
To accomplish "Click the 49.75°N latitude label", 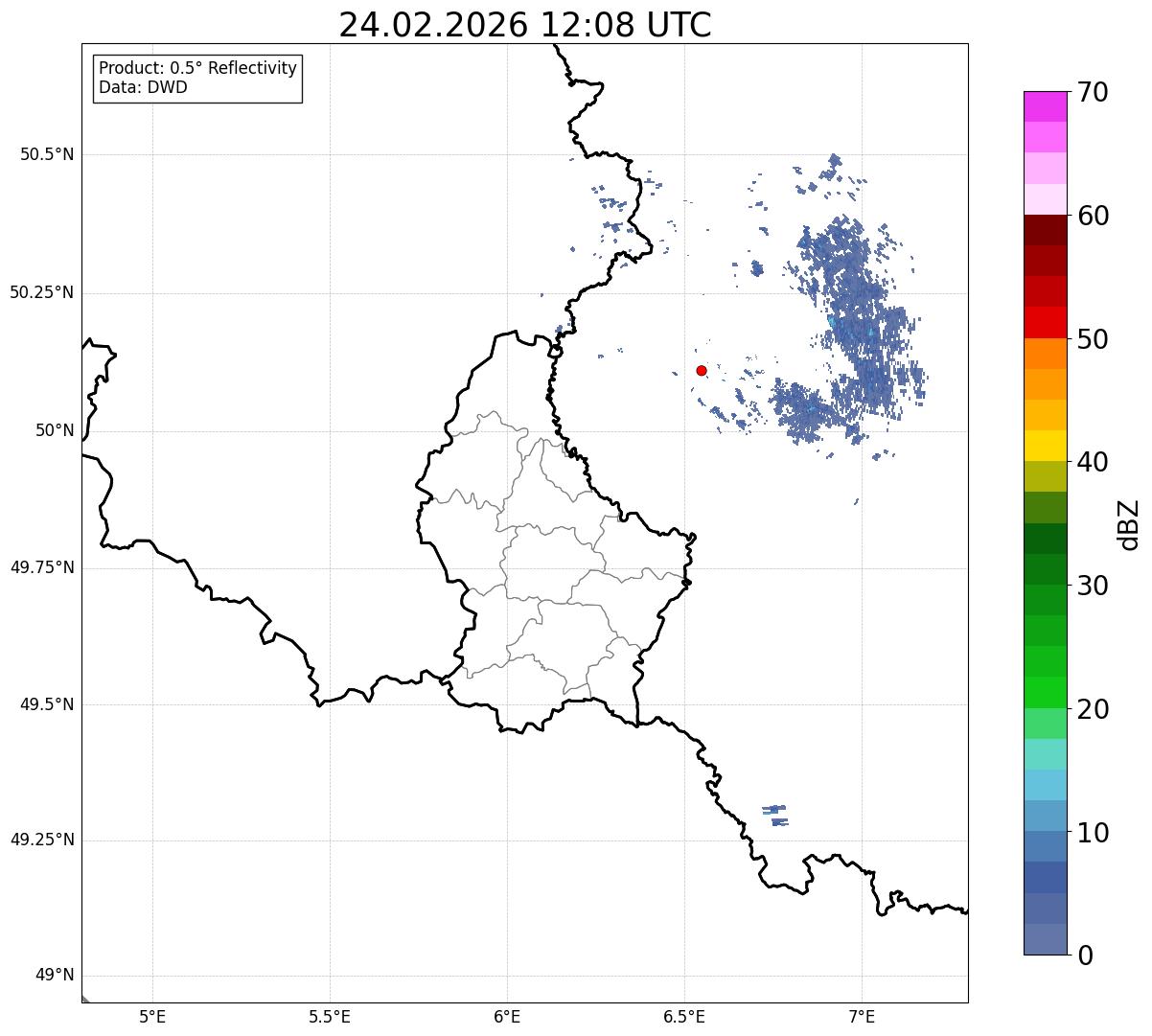I will (x=42, y=567).
